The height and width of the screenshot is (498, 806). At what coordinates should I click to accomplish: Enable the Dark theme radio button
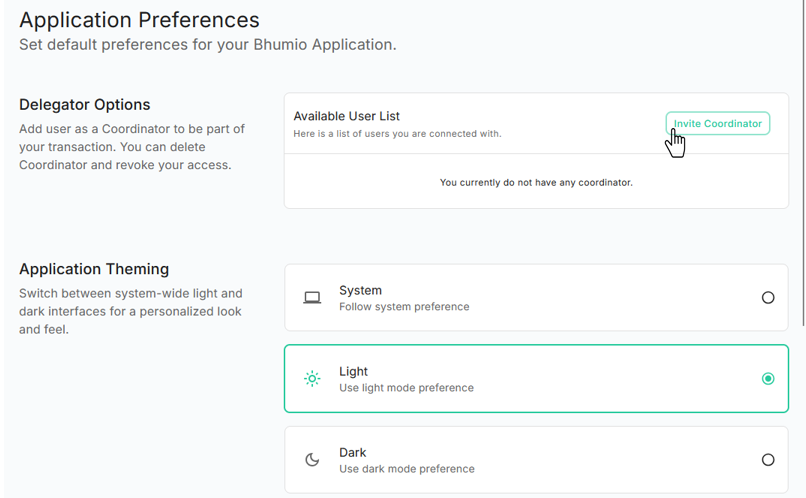[x=768, y=460]
